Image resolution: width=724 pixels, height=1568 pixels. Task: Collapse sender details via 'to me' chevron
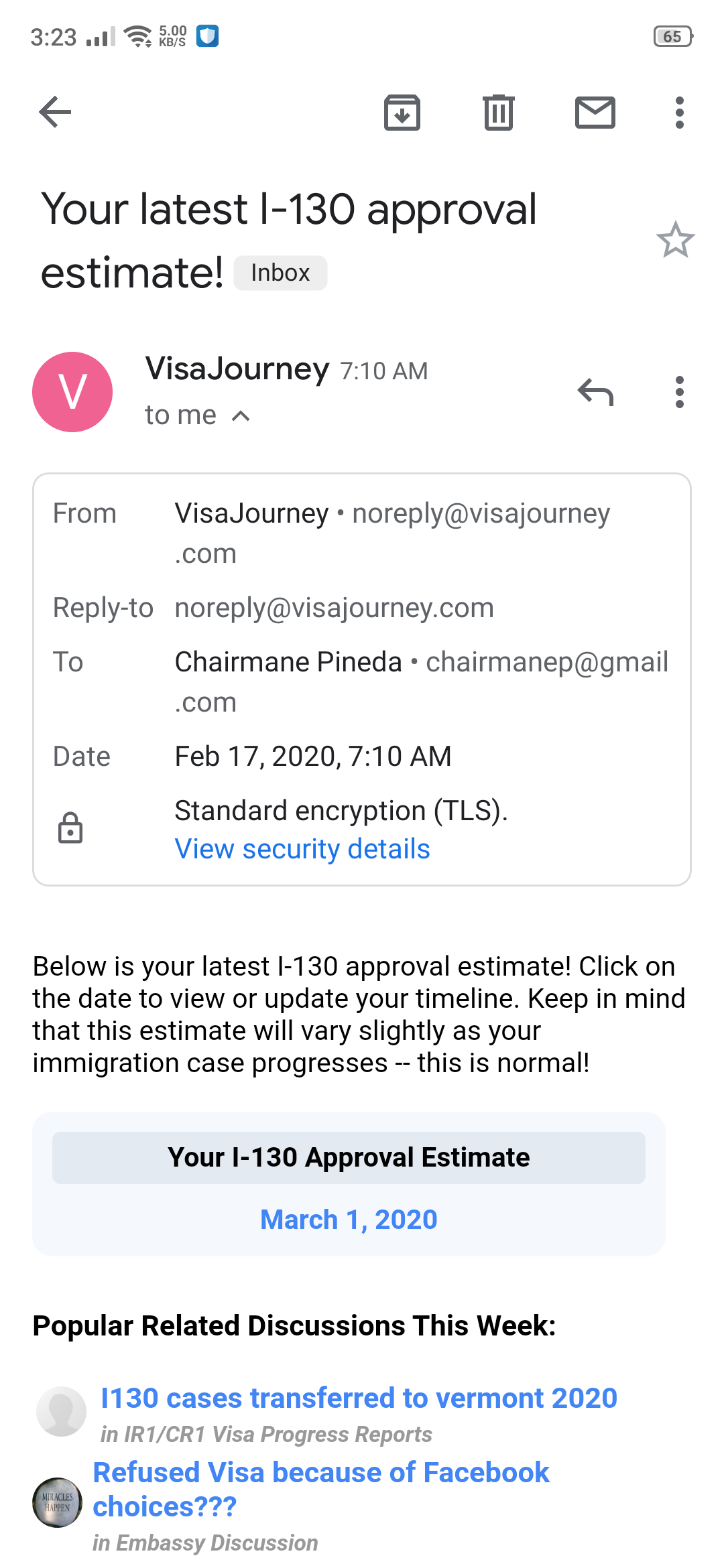coord(241,416)
